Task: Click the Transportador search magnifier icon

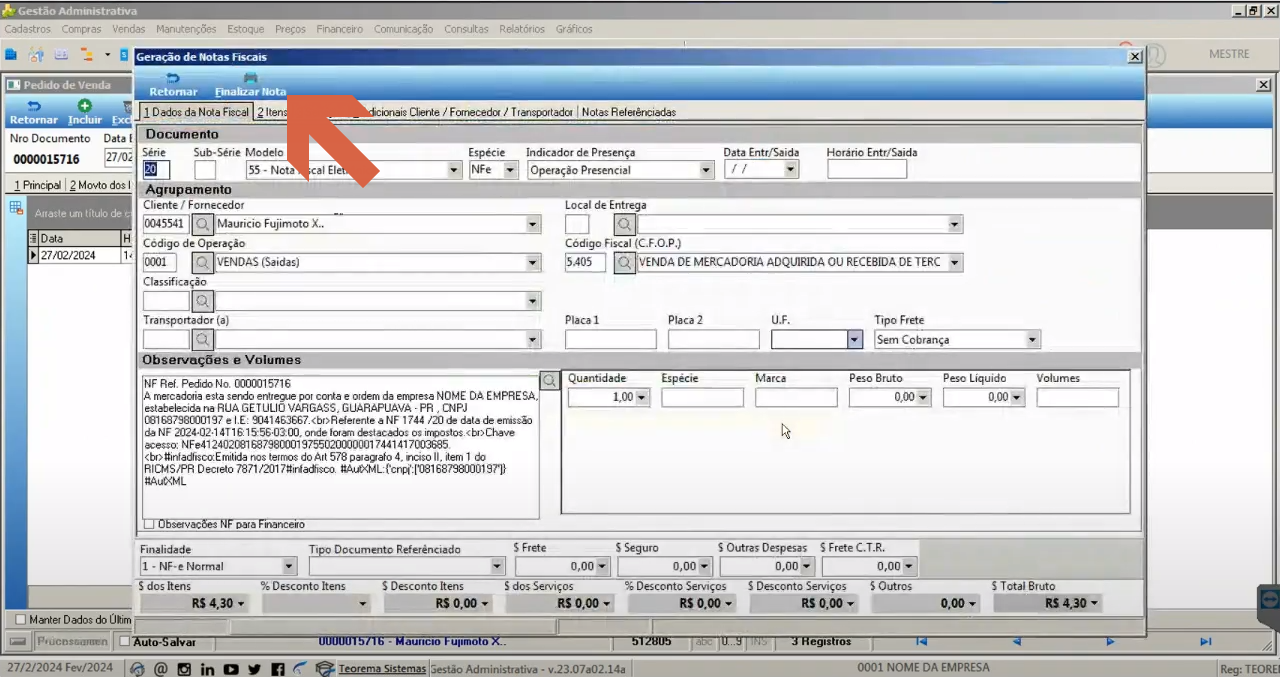Action: (x=202, y=339)
